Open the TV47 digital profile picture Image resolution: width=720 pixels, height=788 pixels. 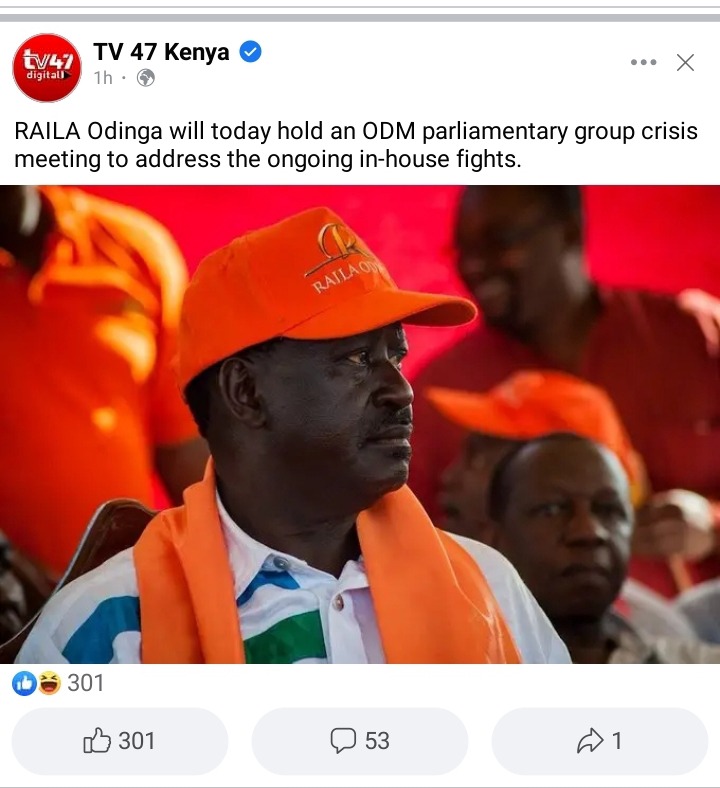pos(46,68)
